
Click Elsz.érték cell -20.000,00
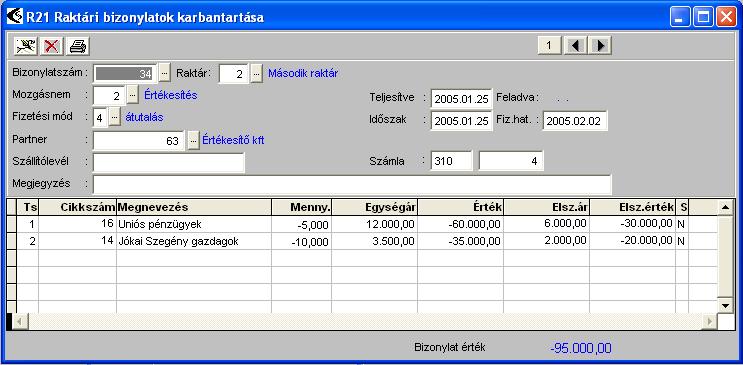633,241
